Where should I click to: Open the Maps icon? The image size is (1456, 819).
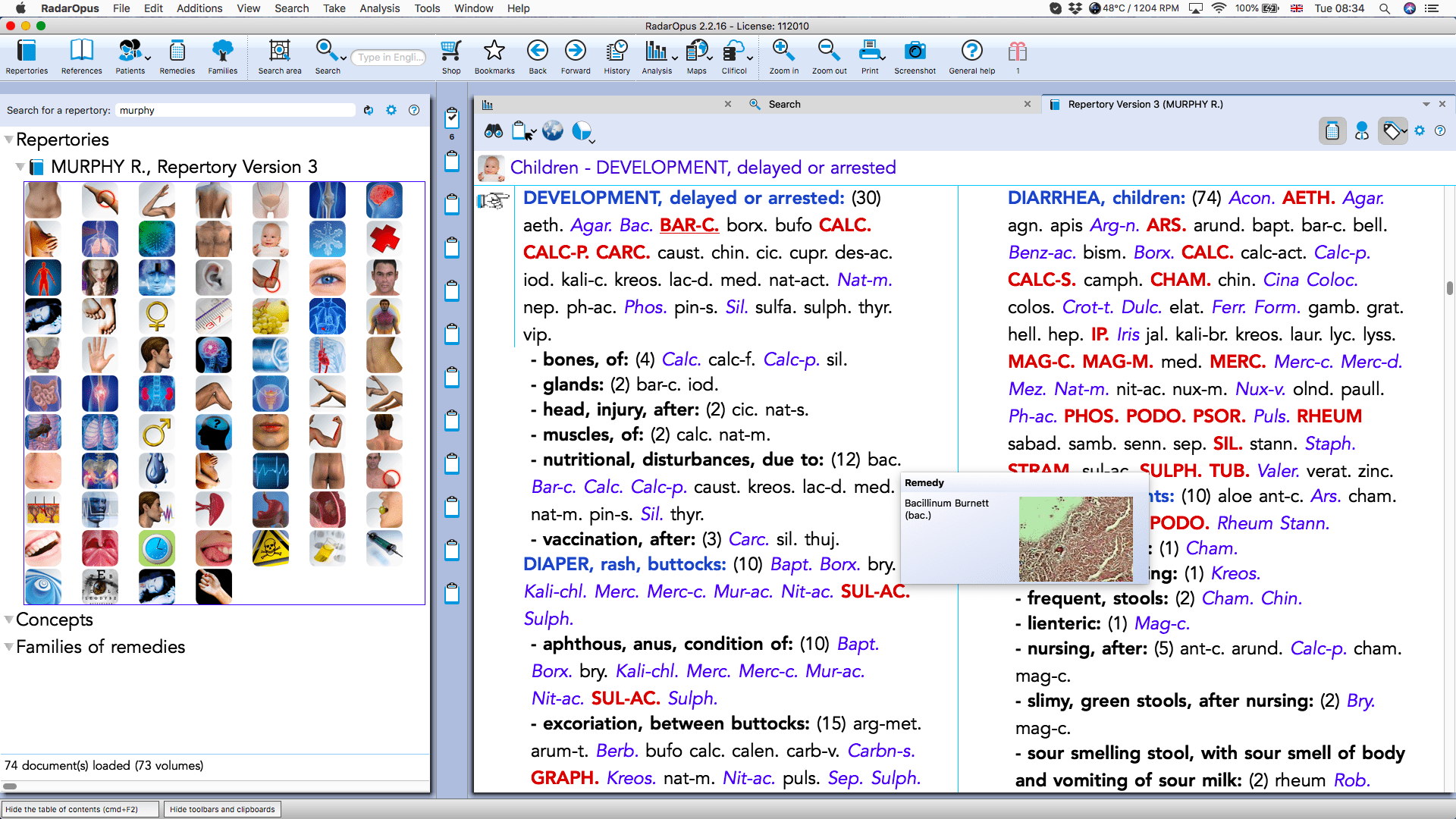[695, 51]
